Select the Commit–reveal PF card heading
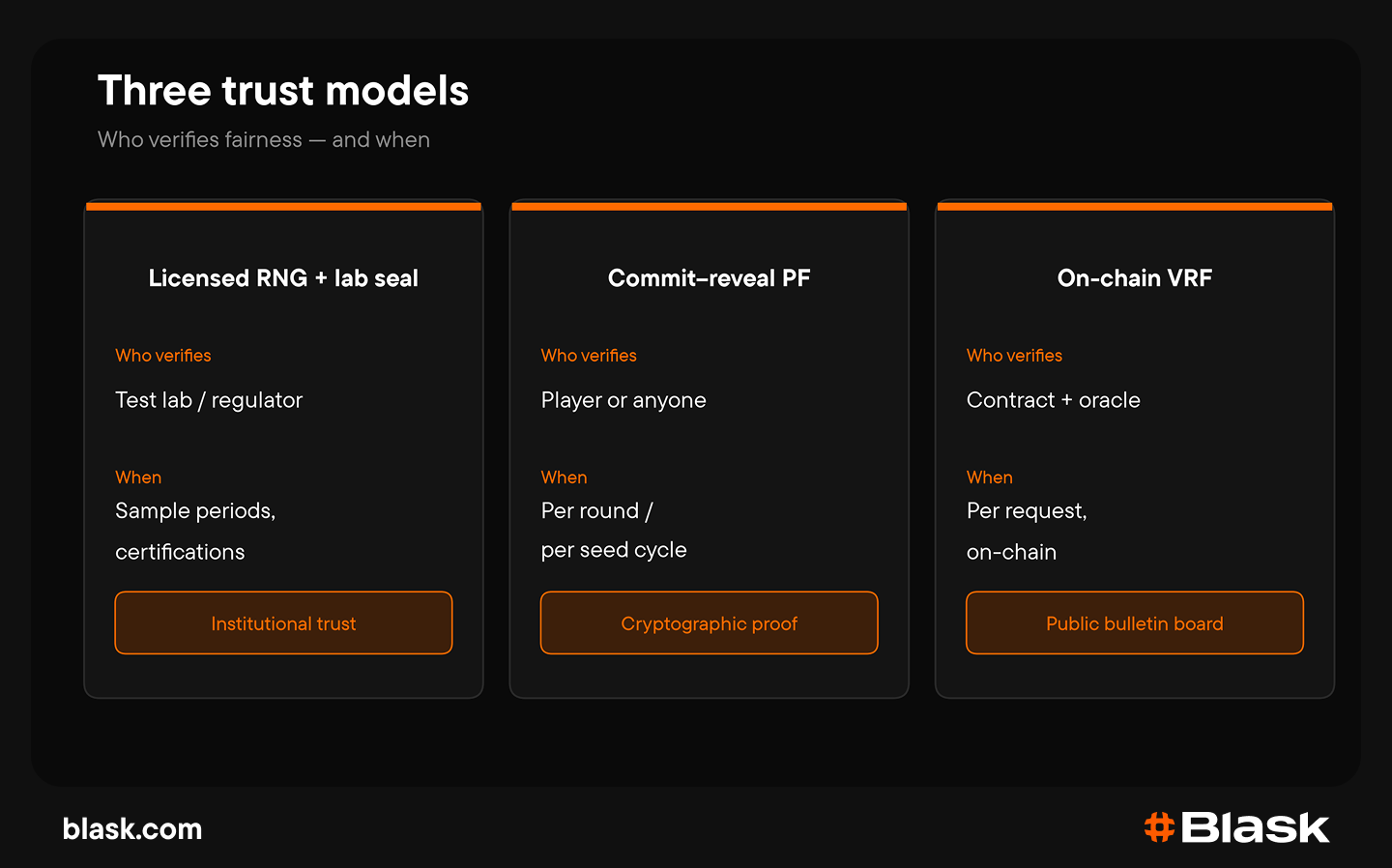The height and width of the screenshot is (868, 1392). [x=709, y=278]
